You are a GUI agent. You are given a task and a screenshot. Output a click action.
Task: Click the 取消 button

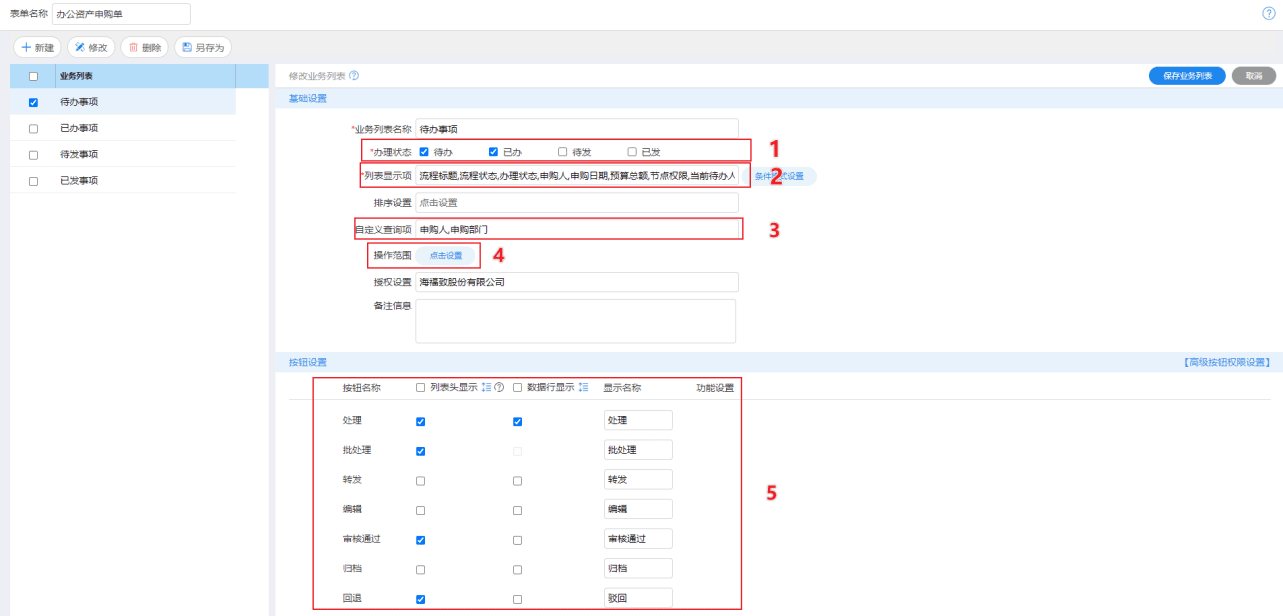[x=1254, y=76]
